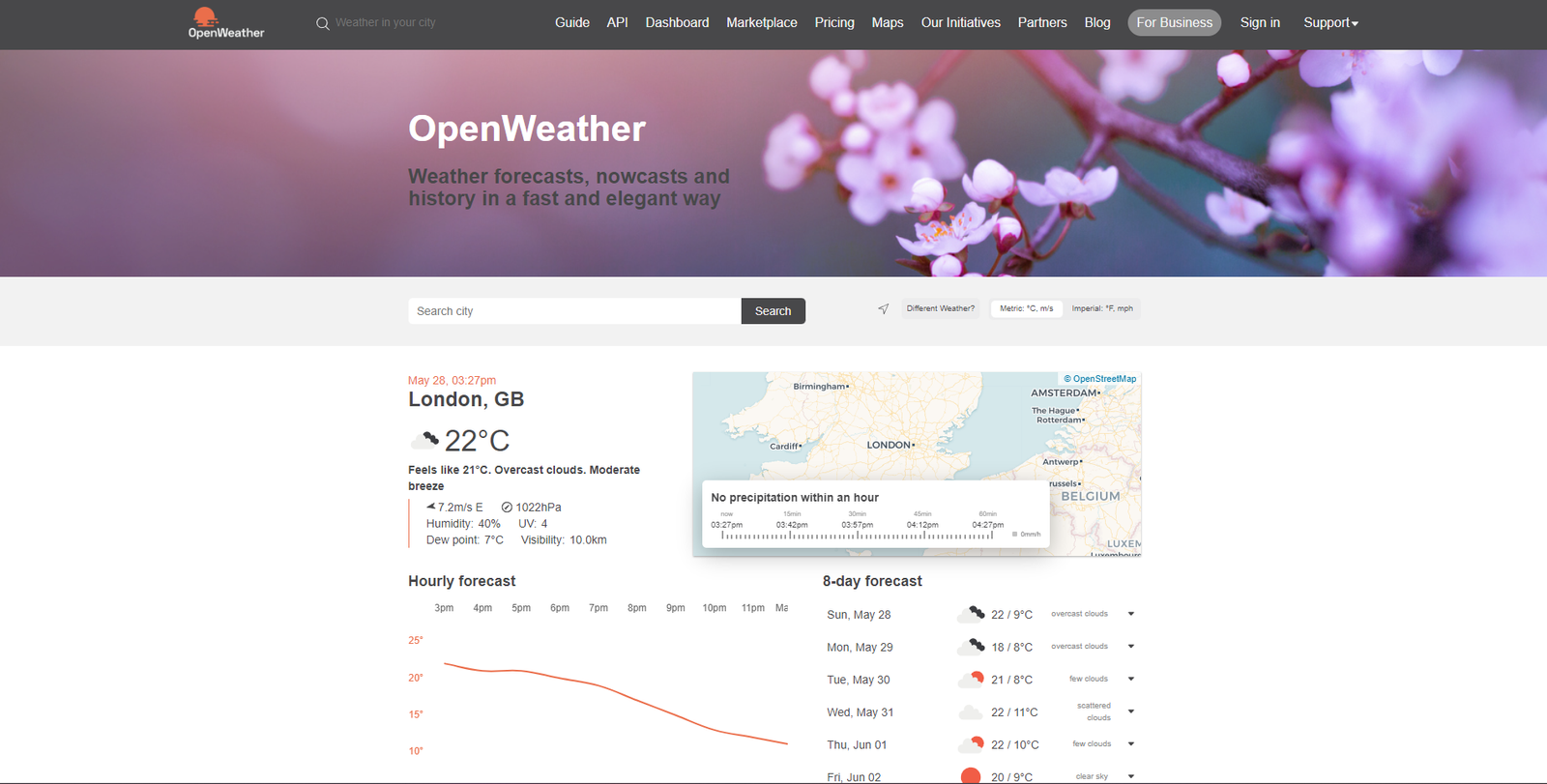Viewport: 1547px width, 784px height.
Task: Click the magnifier icon in the header search
Action: (323, 23)
